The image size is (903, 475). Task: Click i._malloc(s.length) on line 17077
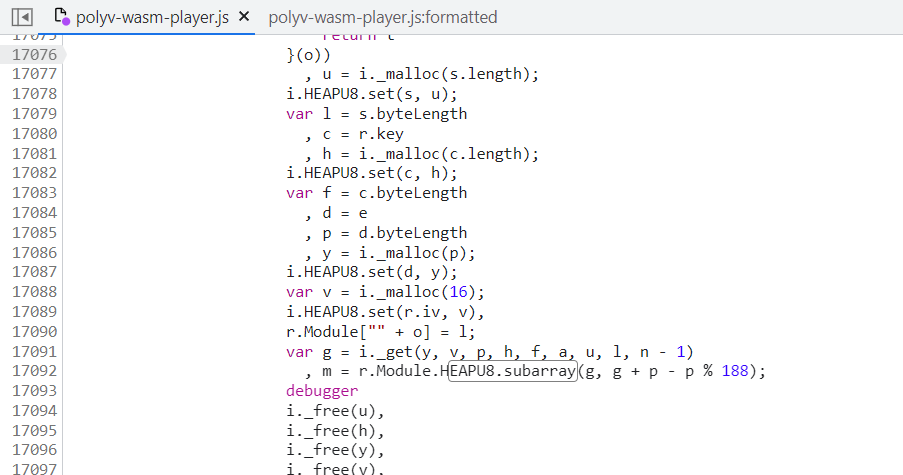pos(448,74)
